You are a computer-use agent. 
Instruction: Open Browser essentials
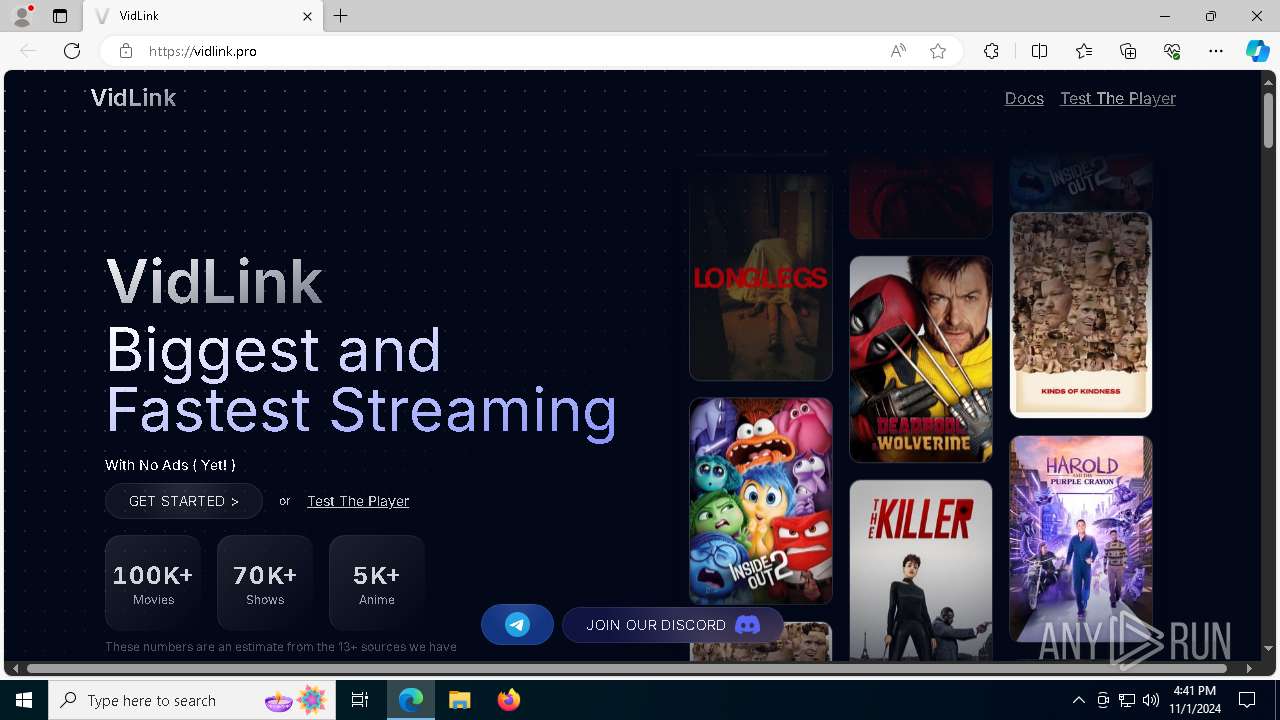(1172, 51)
